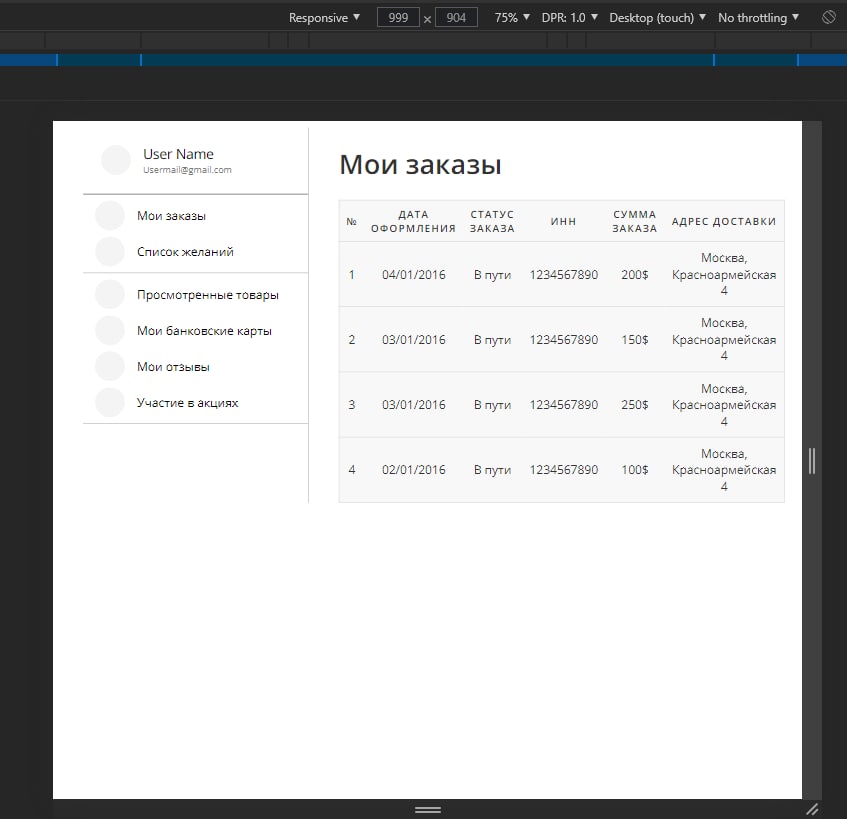Open the DPR: 1.0 dropdown

[x=569, y=18]
